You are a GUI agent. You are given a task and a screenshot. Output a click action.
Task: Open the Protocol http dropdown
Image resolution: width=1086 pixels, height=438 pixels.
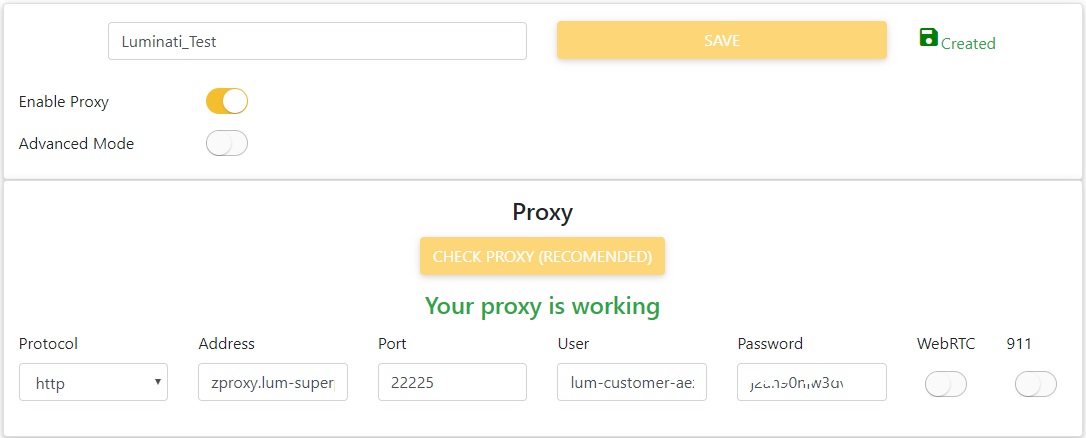(93, 382)
